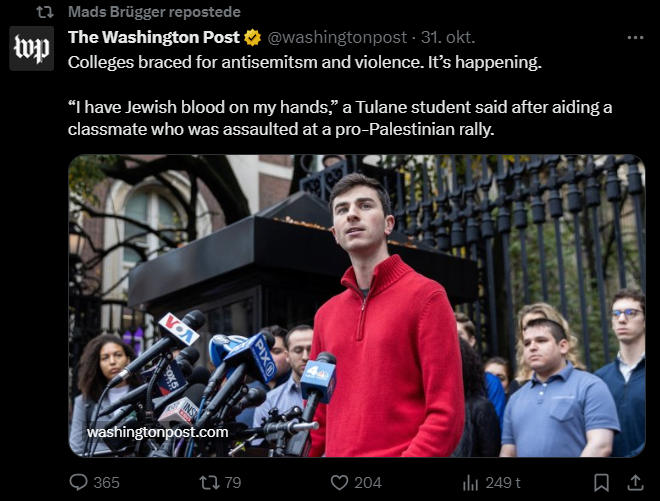Toggle the bookmark icon on the post
Viewport: 660px width, 501px height.
tap(601, 482)
